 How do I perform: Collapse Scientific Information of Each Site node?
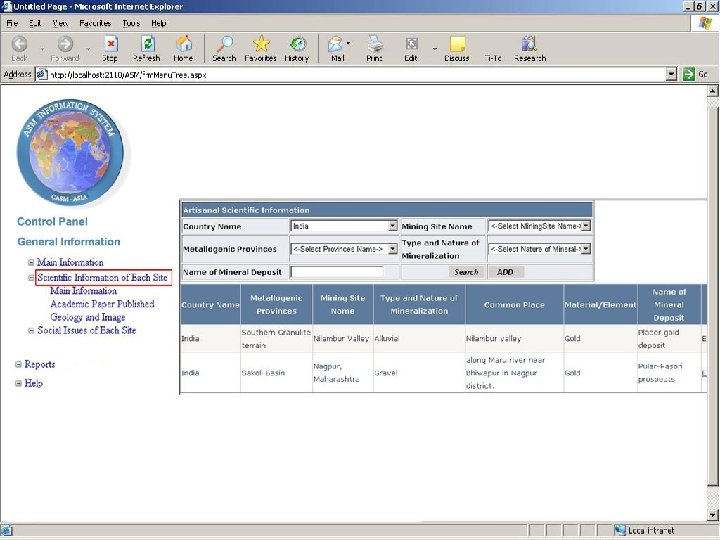click(31, 278)
